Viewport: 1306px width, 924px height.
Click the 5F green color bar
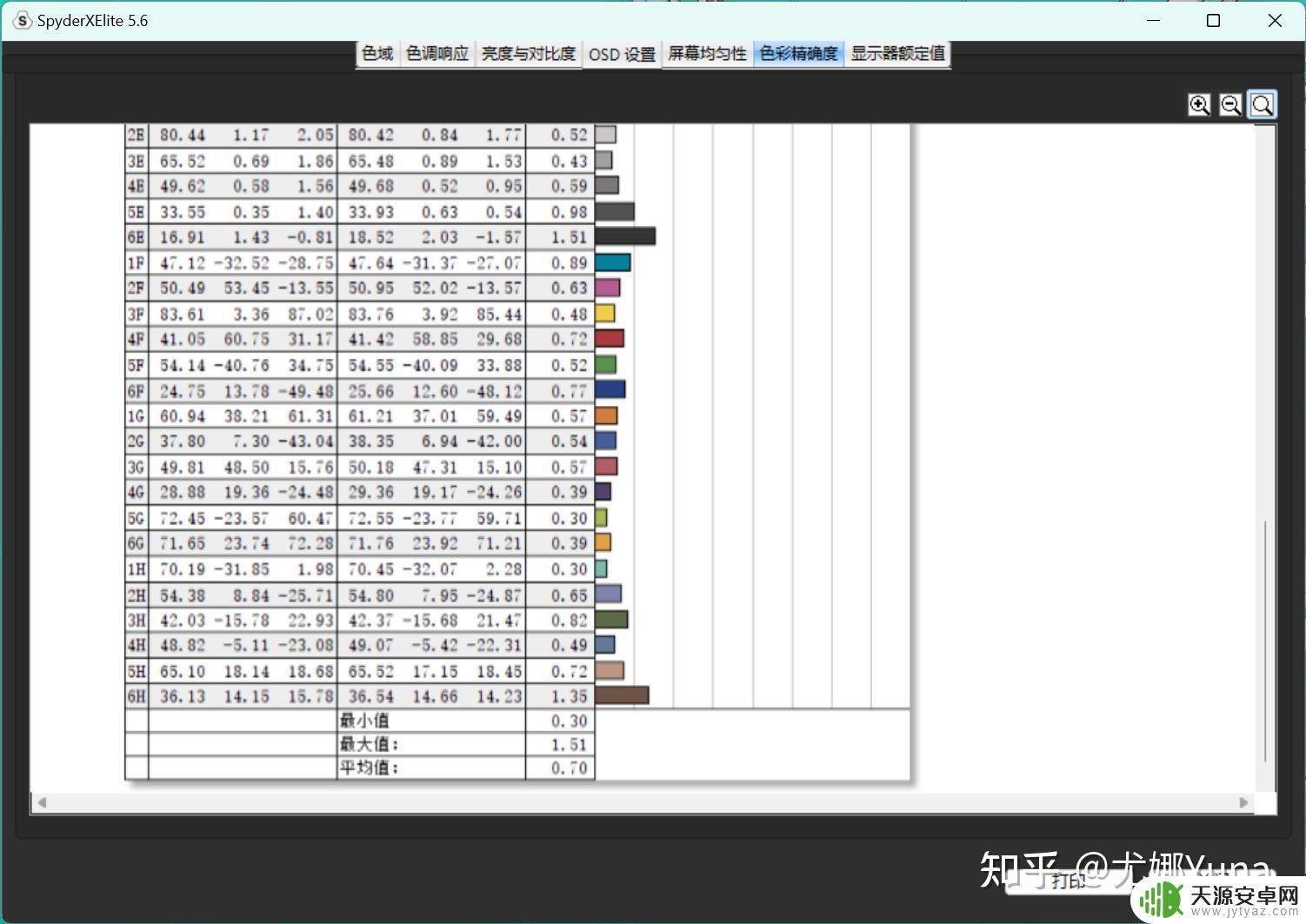coord(606,365)
